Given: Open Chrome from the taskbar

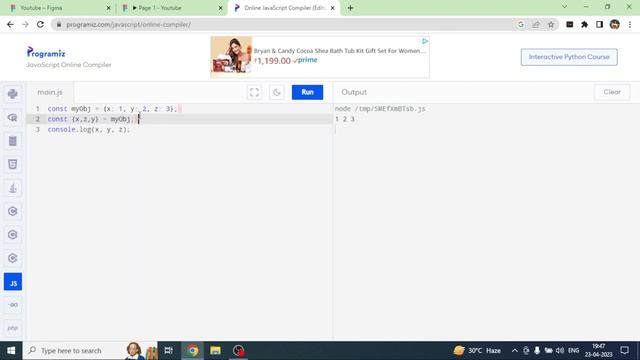Looking at the screenshot, I should click(x=193, y=351).
